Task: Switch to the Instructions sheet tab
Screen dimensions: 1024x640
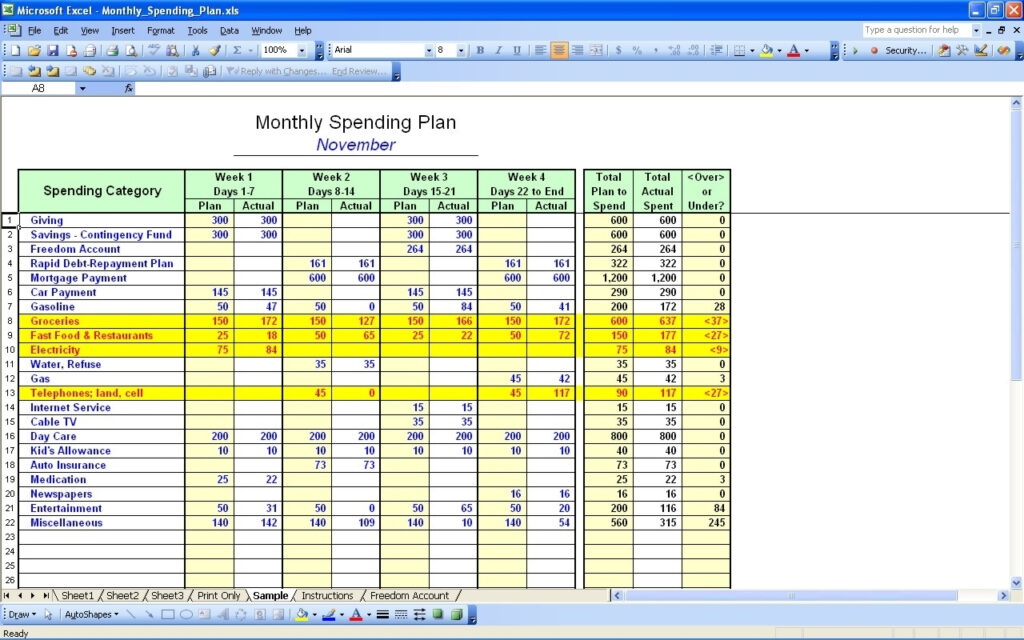Action: pyautogui.click(x=327, y=594)
